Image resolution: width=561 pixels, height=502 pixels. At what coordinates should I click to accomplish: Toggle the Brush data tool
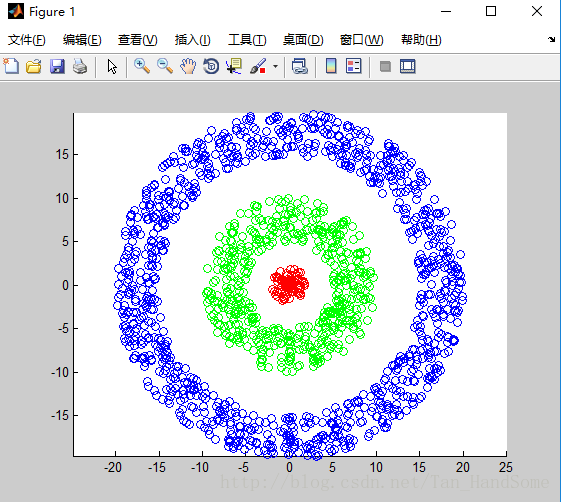(x=258, y=66)
